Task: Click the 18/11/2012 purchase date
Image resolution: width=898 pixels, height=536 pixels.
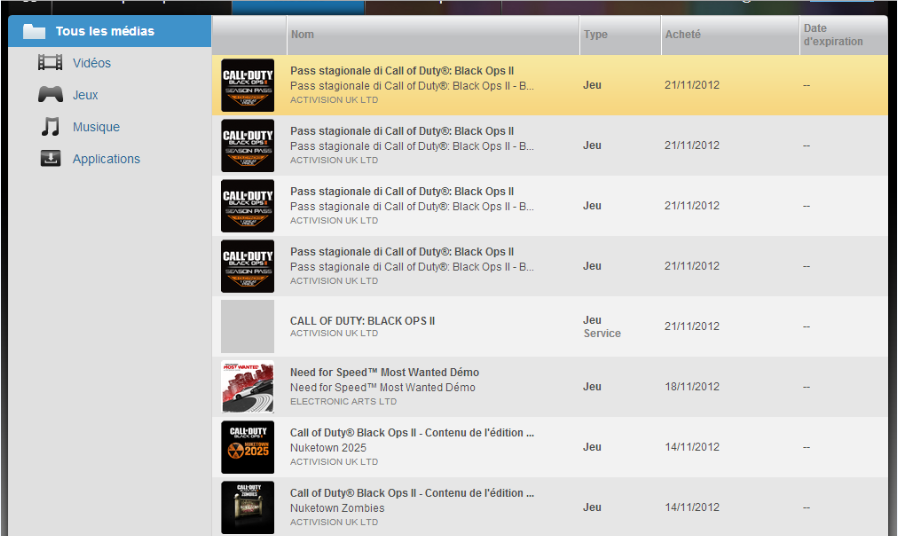Action: pos(692,387)
